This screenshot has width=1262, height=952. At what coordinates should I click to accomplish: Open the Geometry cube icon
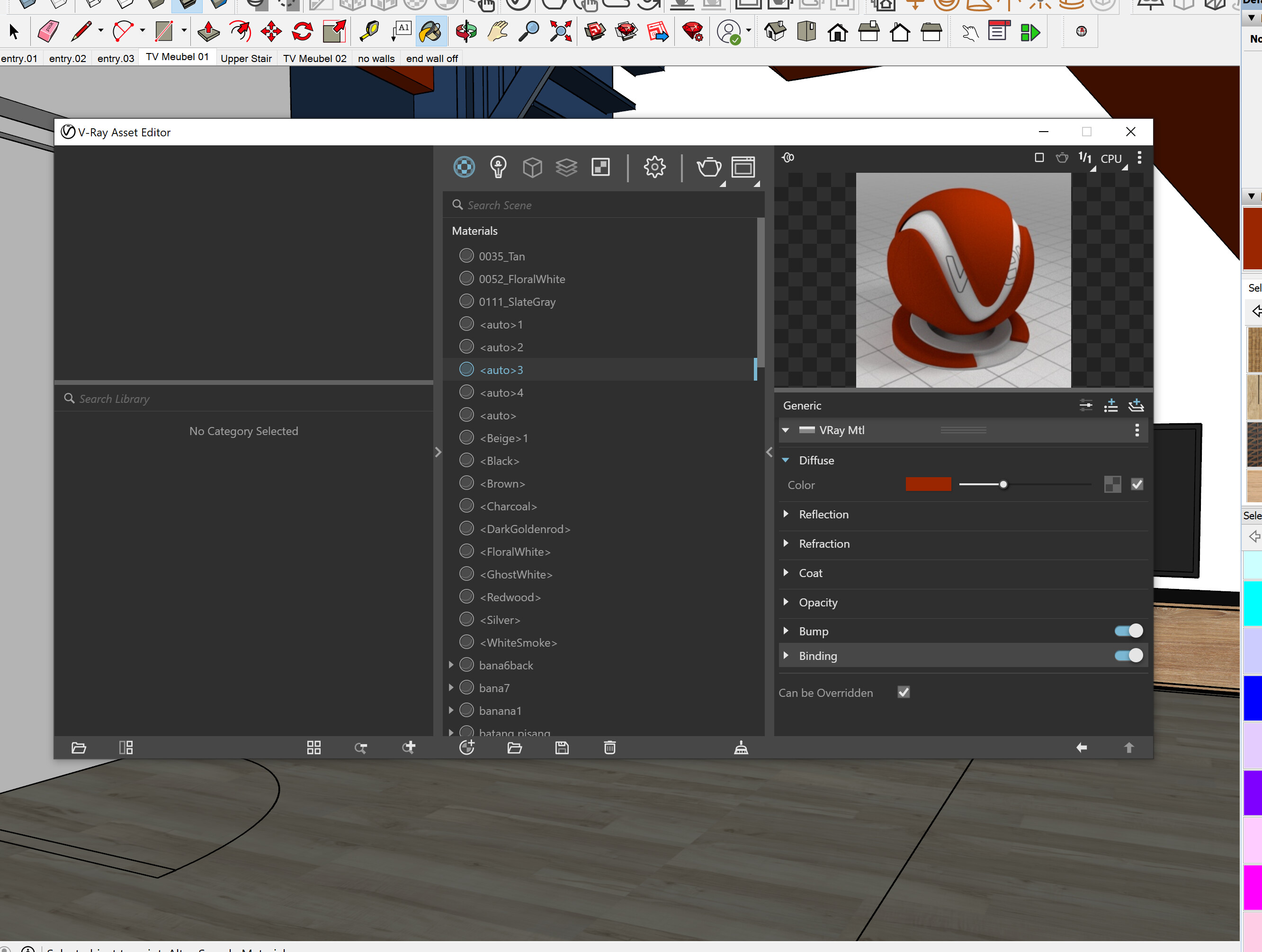(x=532, y=167)
